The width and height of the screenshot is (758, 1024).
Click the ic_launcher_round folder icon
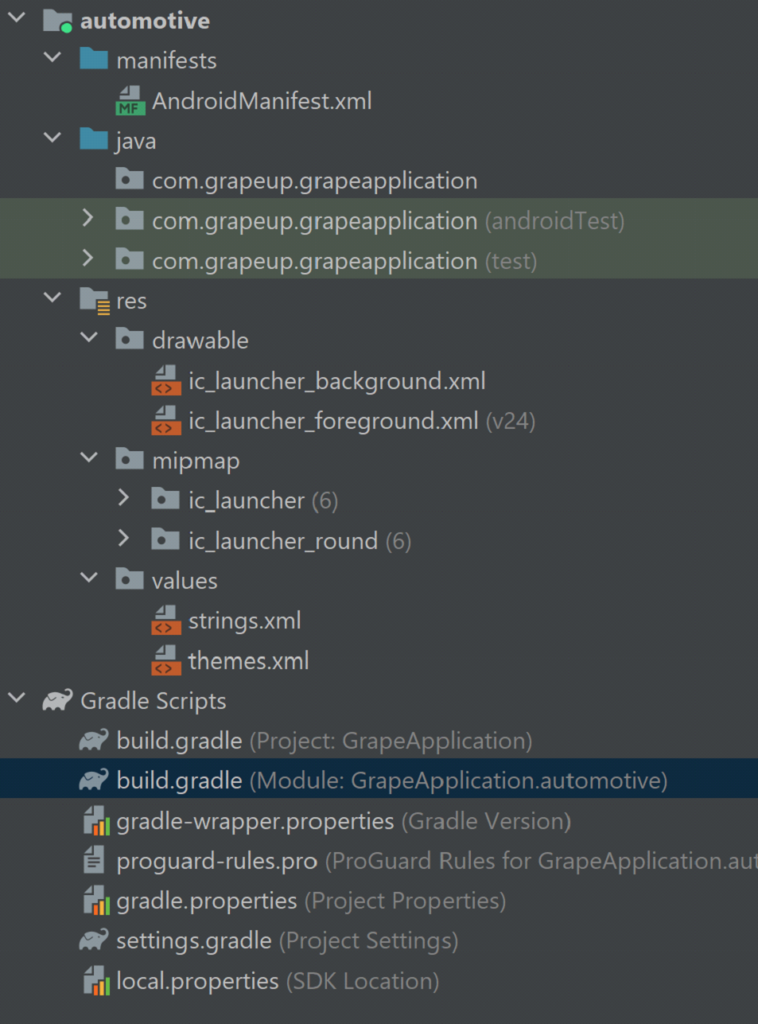click(x=165, y=539)
